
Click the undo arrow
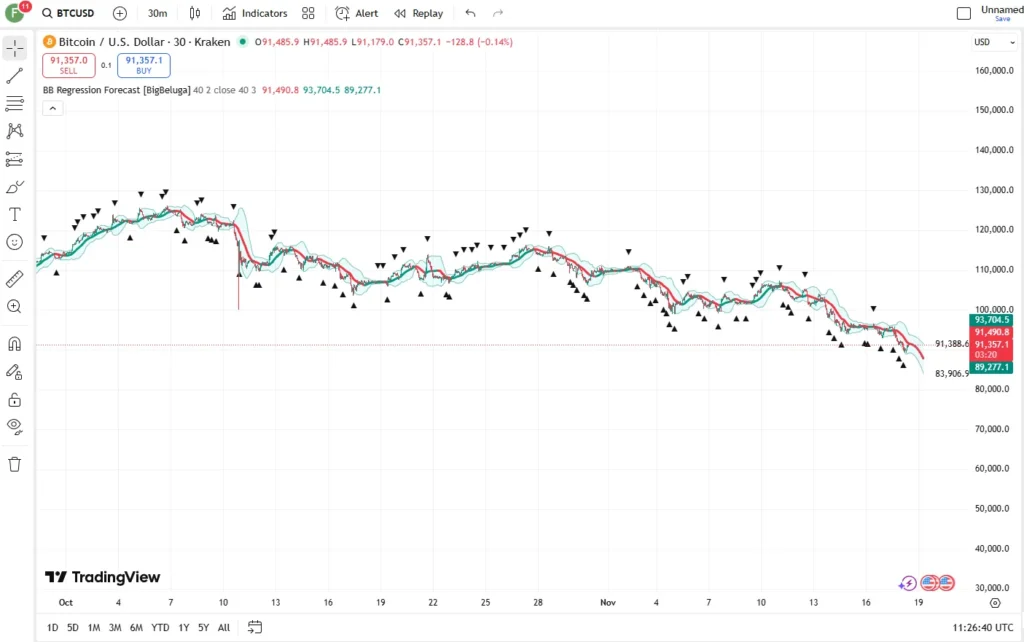(x=470, y=13)
